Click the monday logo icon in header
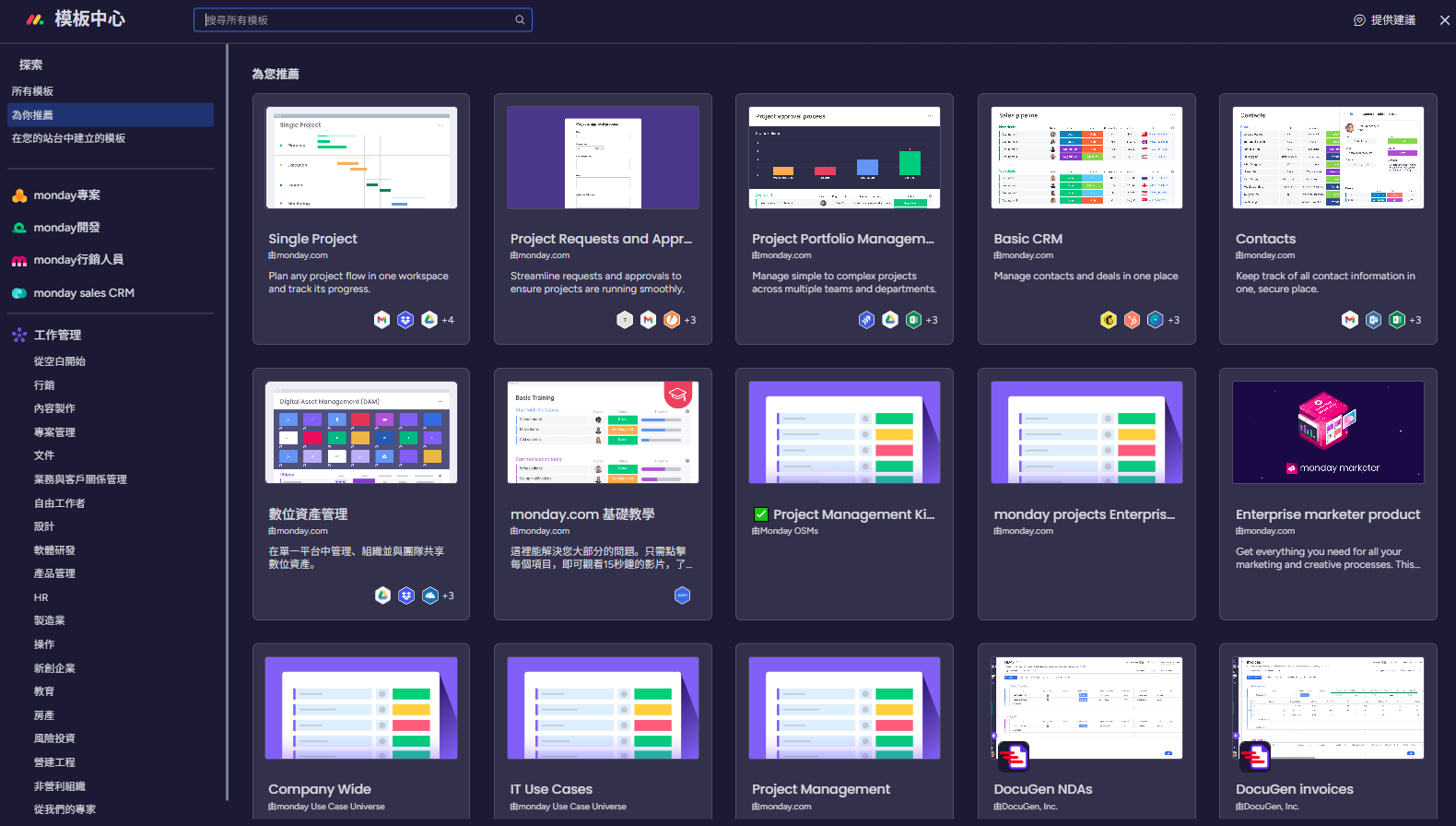The height and width of the screenshot is (826, 1456). (35, 19)
